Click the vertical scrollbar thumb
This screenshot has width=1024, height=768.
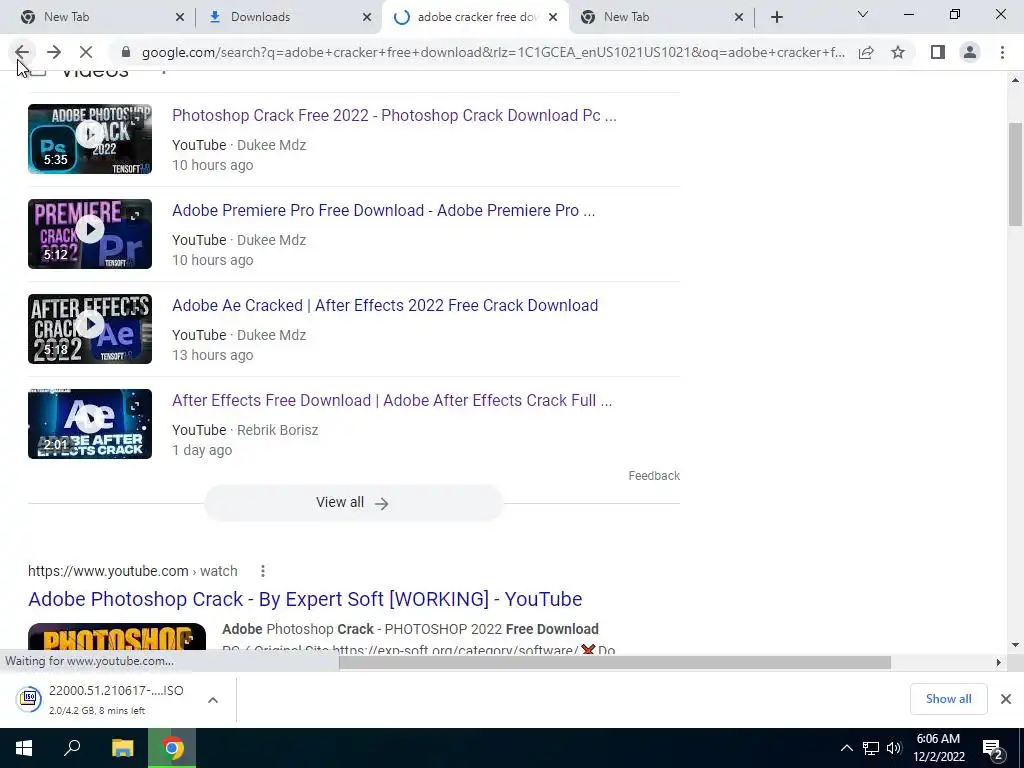1015,174
